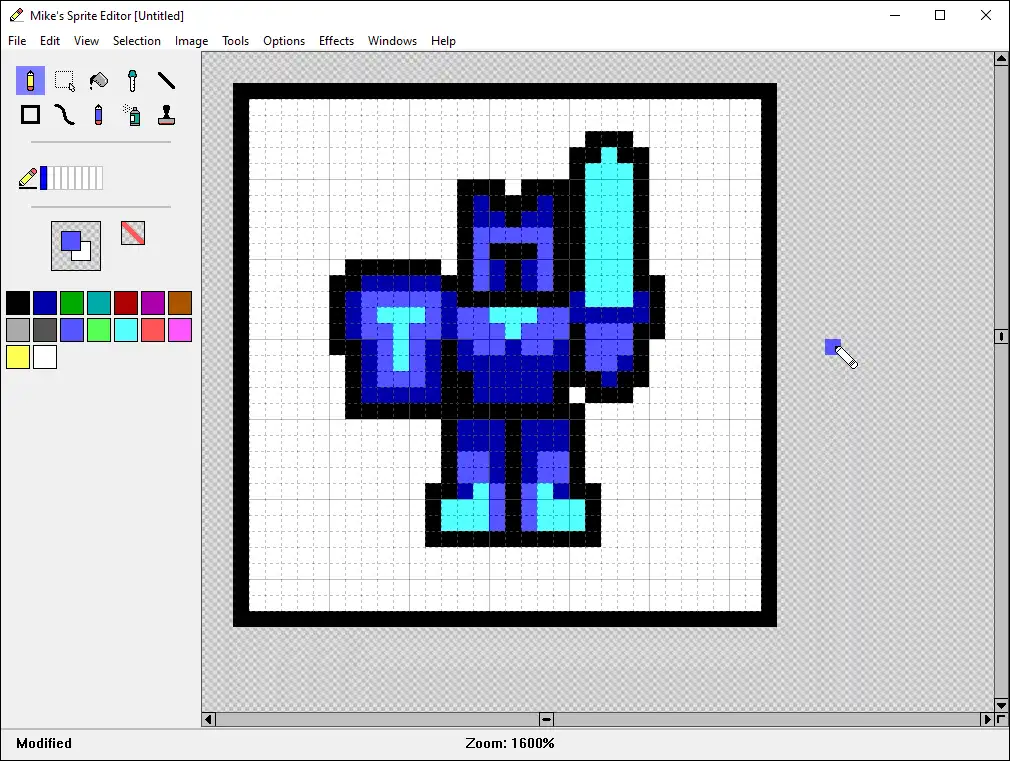The height and width of the screenshot is (761, 1010).
Task: Open the Effects menu
Action: [336, 41]
